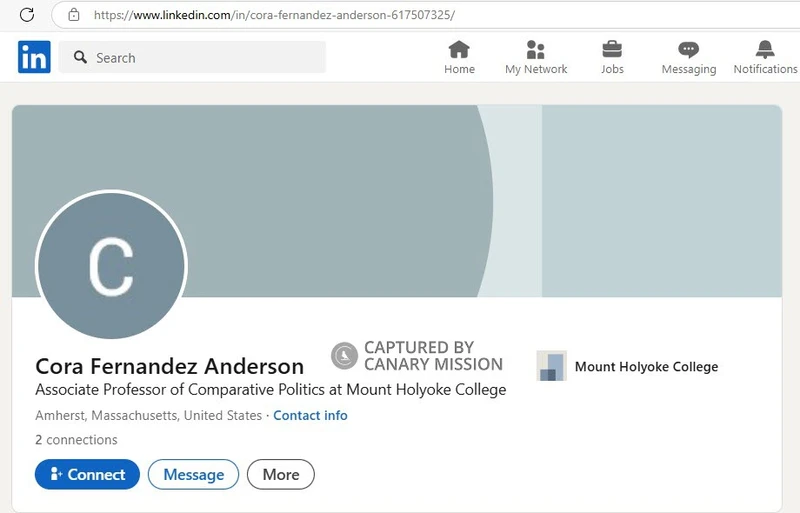This screenshot has width=800, height=513.
Task: Open the More actions dropdown button
Action: [x=281, y=474]
